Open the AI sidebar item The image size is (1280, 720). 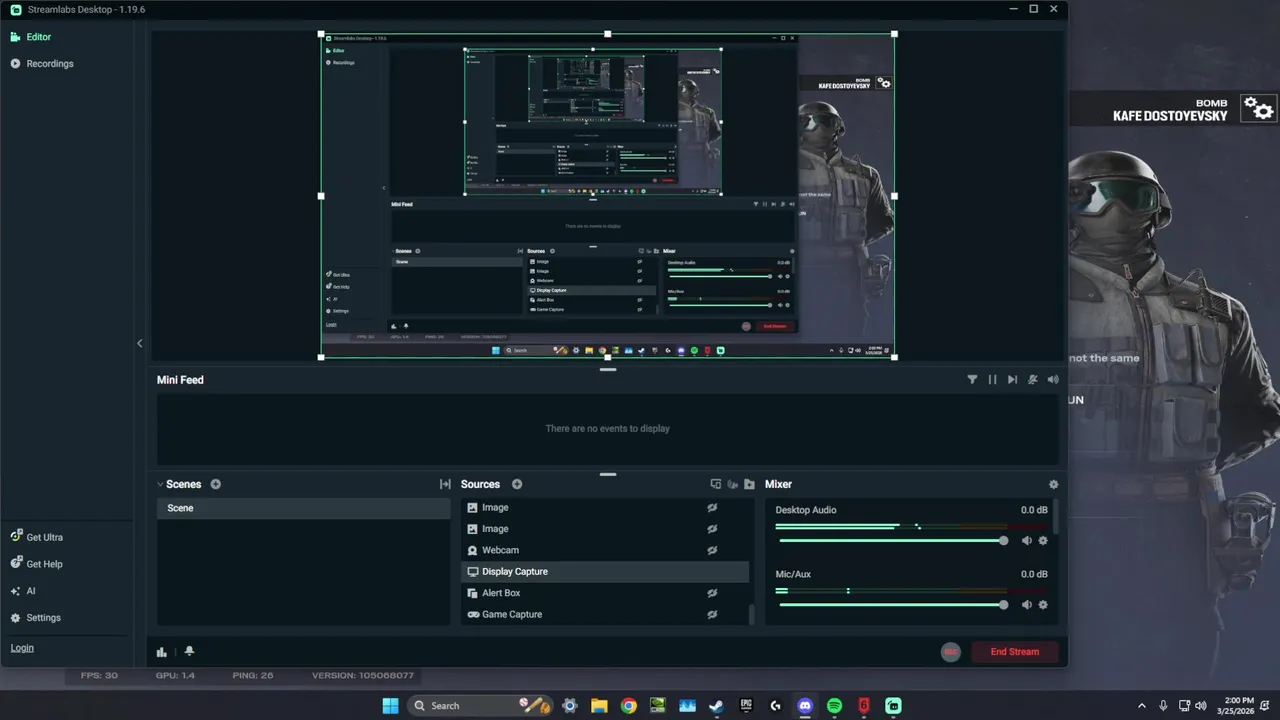(23, 591)
